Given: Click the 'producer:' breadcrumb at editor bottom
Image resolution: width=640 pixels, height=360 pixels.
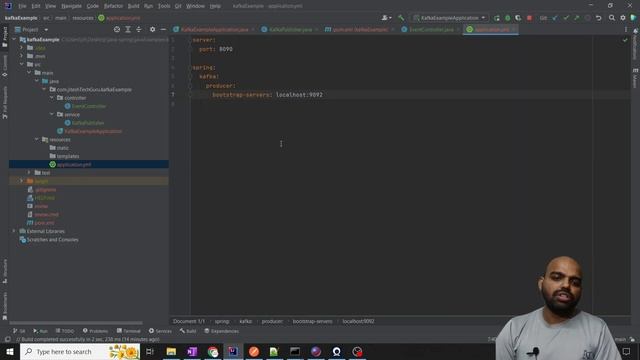Looking at the screenshot, I should click(272, 321).
